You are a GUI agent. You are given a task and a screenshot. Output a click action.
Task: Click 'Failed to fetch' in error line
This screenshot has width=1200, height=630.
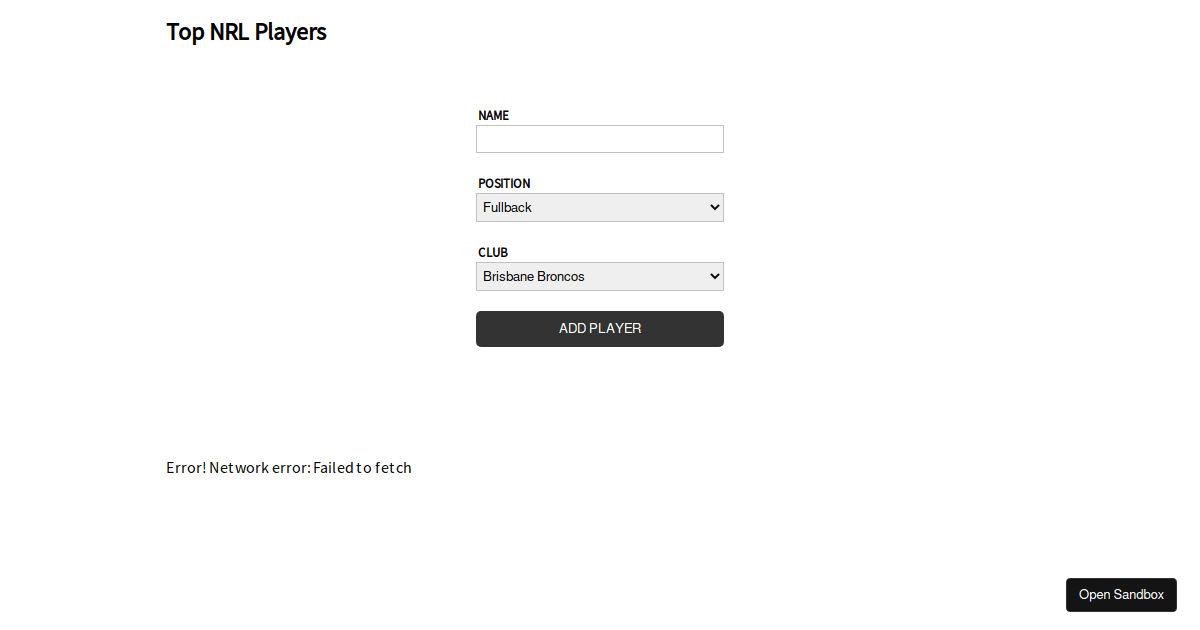[x=362, y=468]
